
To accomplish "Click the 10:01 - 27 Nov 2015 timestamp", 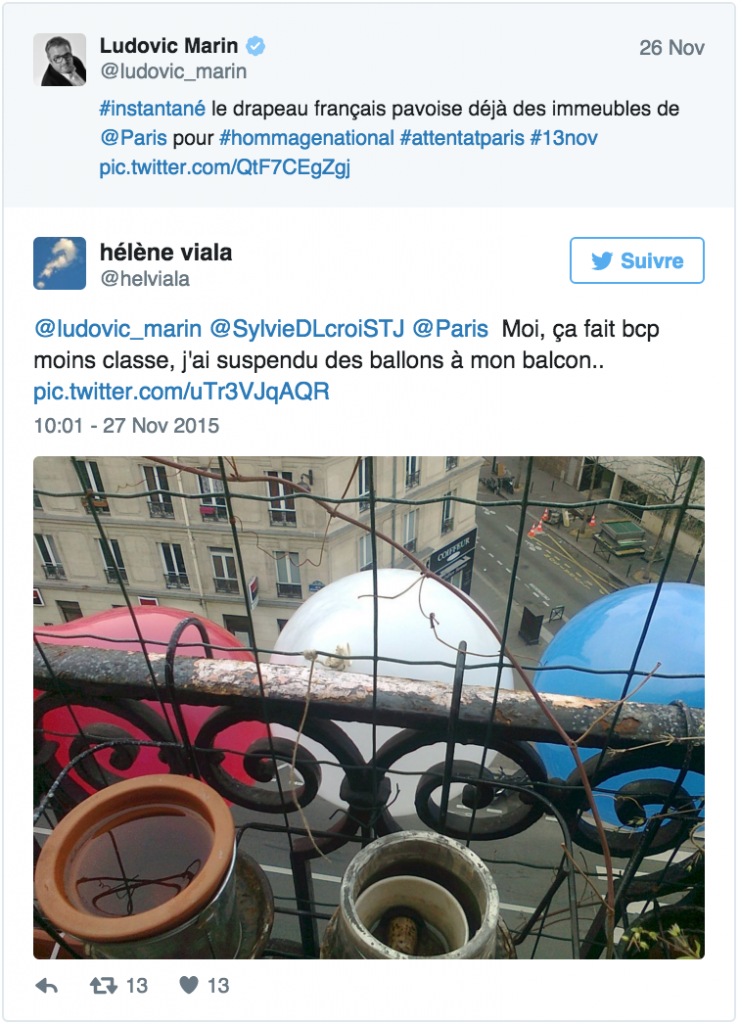I will click(126, 426).
